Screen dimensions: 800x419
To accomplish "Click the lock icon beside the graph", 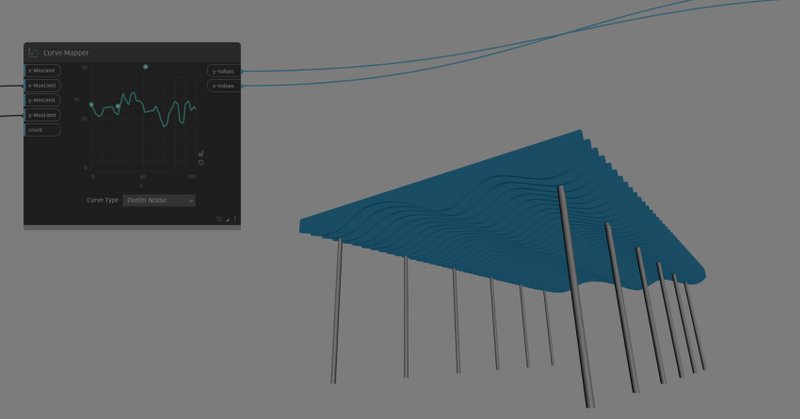I will click(x=201, y=153).
